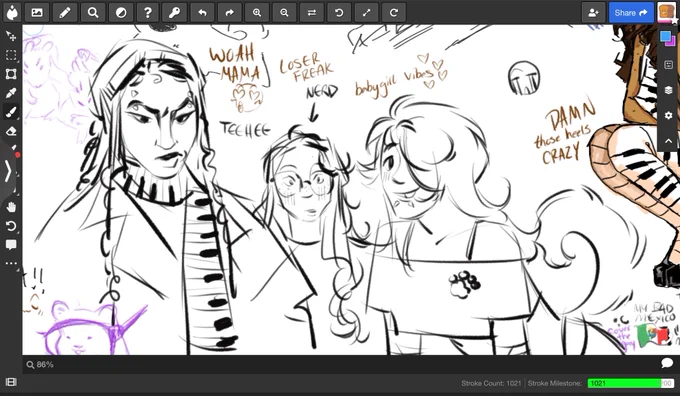Zoom out of the canvas
The image size is (680, 396).
[x=284, y=13]
